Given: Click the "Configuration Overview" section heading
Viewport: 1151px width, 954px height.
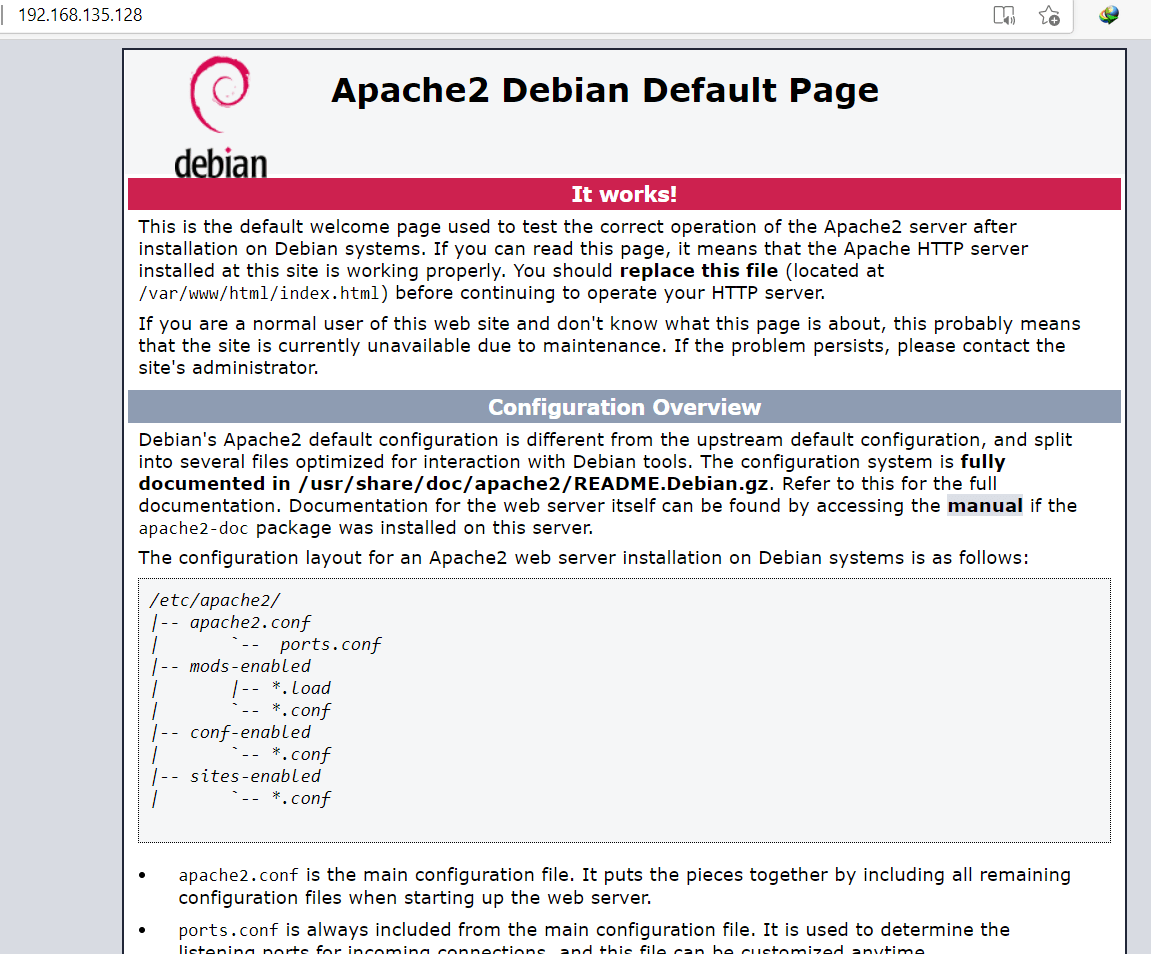Looking at the screenshot, I should (x=624, y=407).
